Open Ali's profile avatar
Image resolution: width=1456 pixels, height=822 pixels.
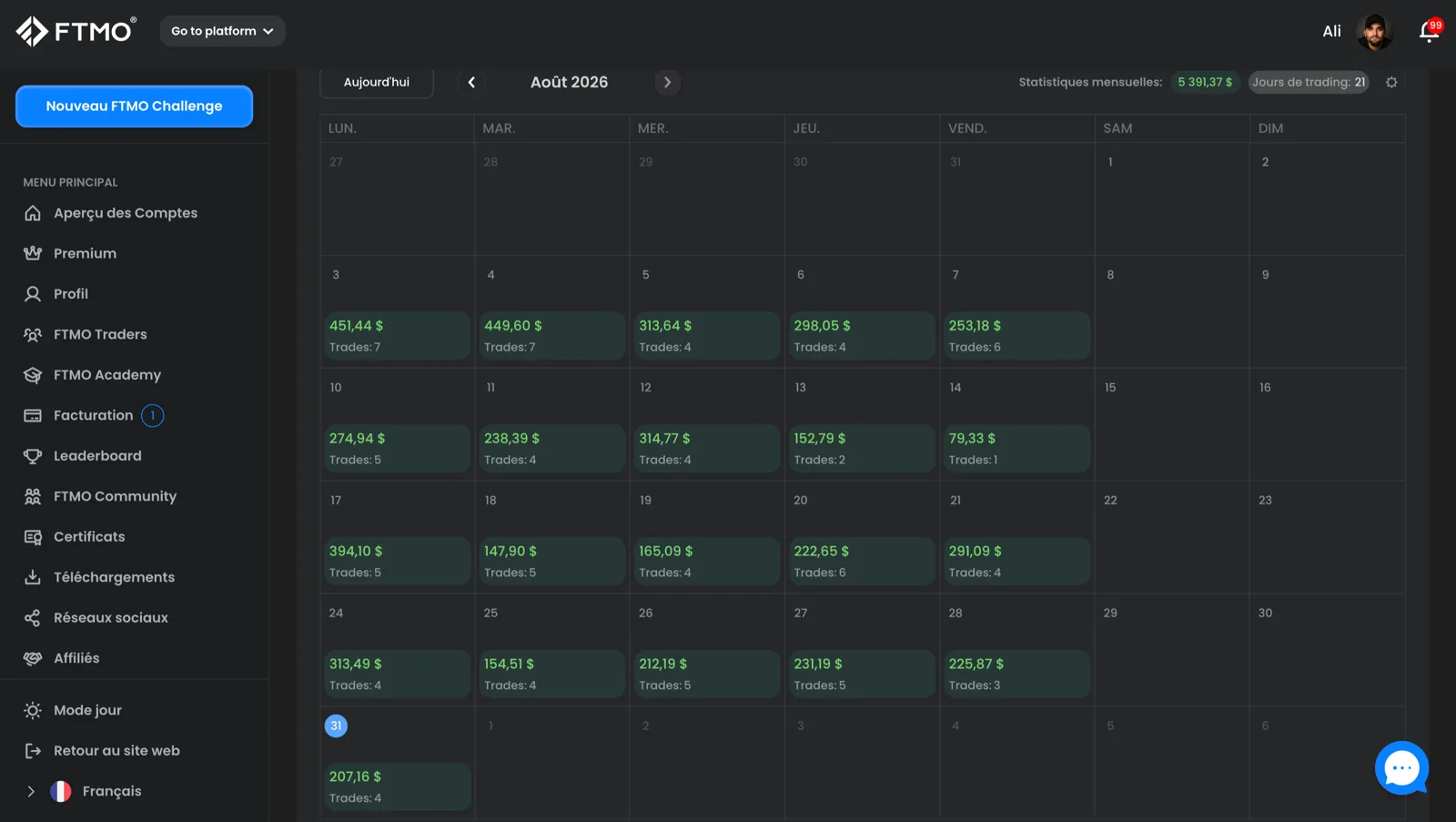pyautogui.click(x=1374, y=32)
